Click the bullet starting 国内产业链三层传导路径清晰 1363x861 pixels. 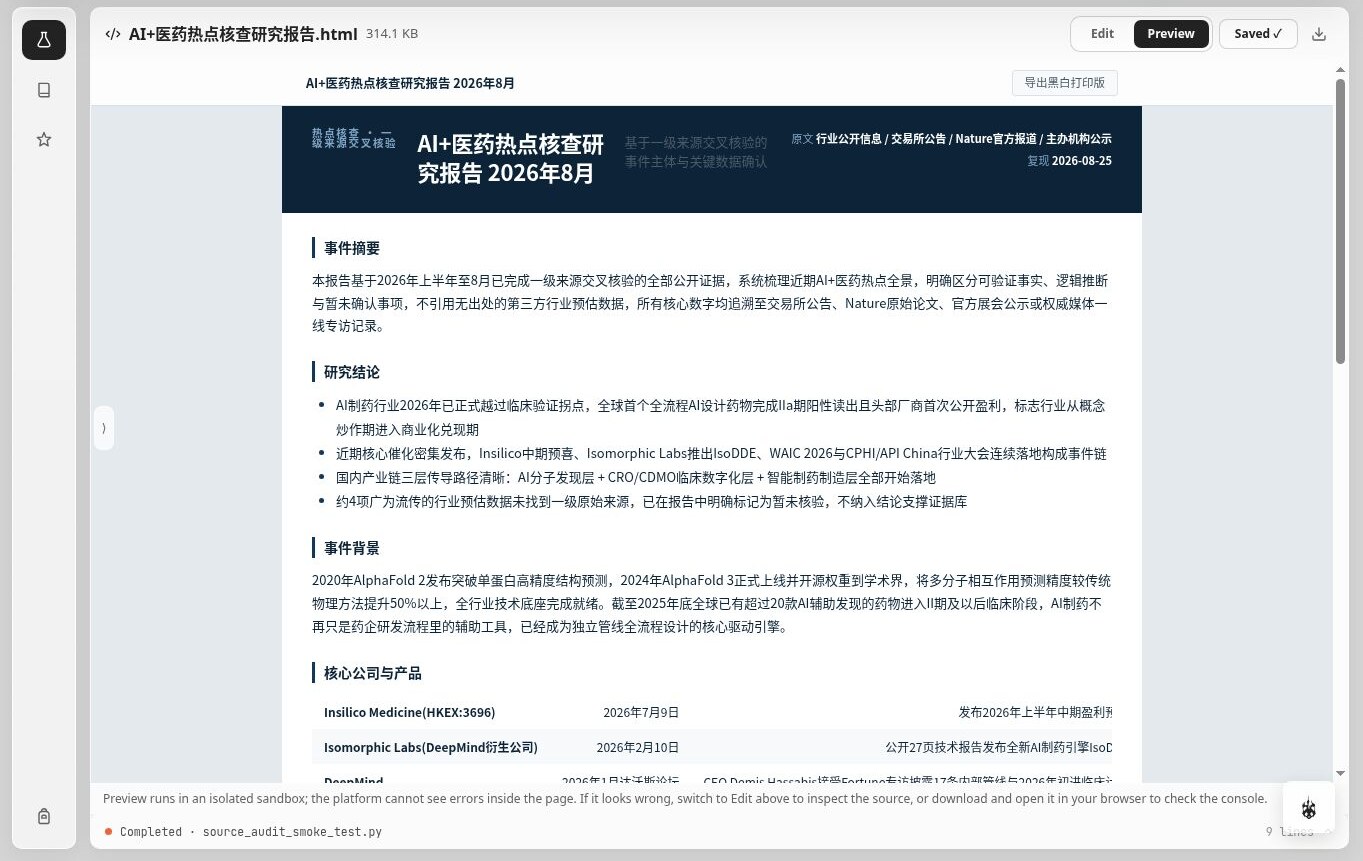635,478
